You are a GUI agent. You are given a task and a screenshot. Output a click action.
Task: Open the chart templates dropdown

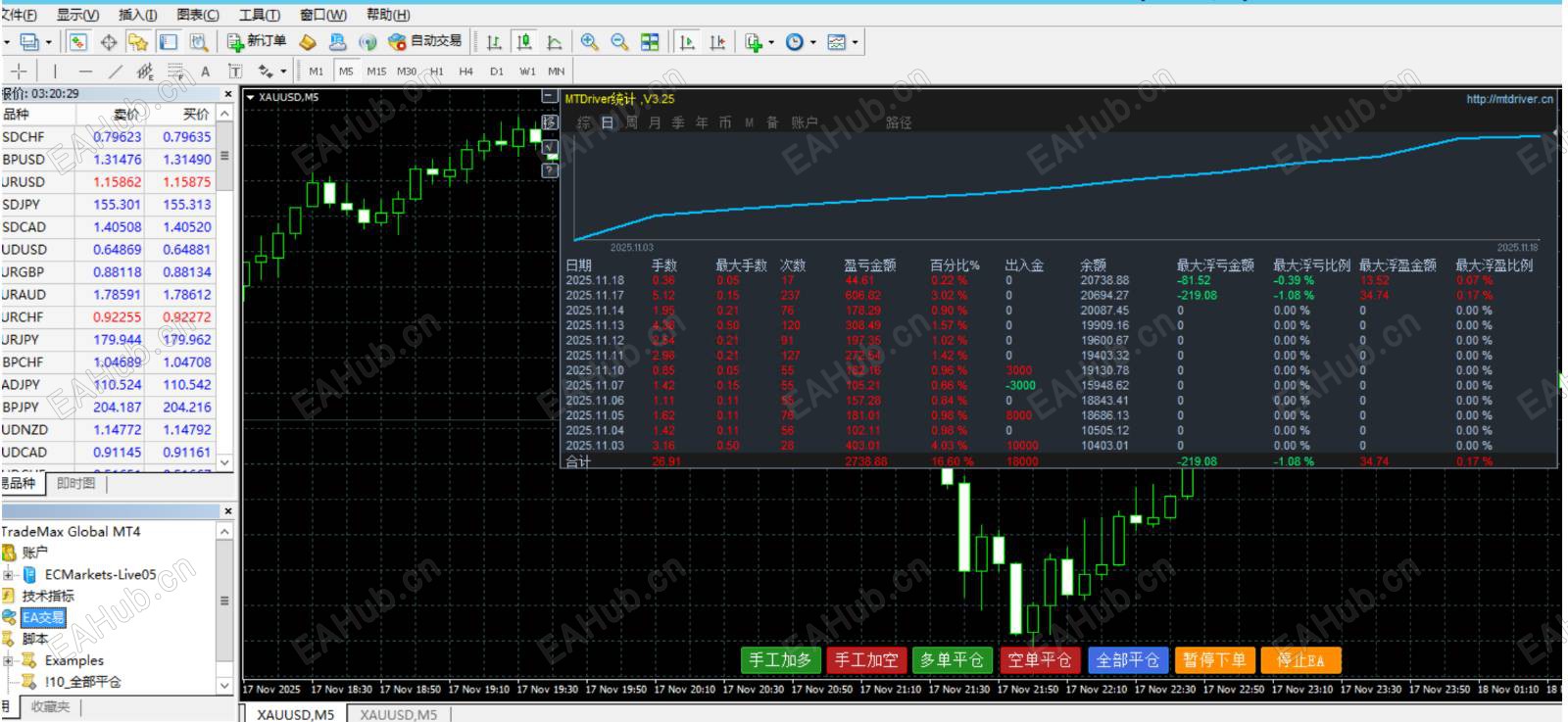pos(842,42)
